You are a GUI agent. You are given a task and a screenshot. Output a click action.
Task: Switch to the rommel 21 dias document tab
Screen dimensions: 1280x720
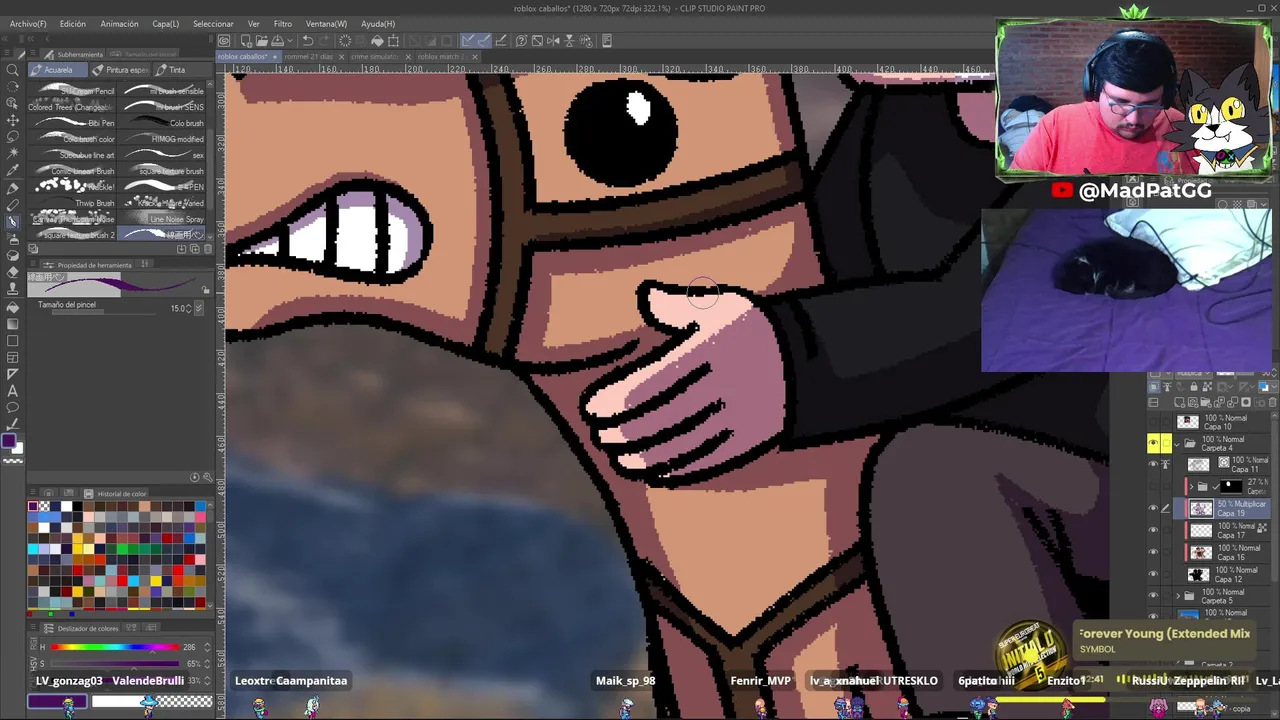click(308, 57)
